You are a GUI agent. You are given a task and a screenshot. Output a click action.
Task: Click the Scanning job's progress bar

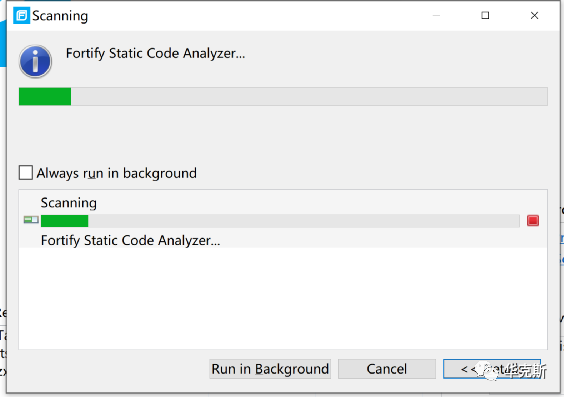point(280,221)
